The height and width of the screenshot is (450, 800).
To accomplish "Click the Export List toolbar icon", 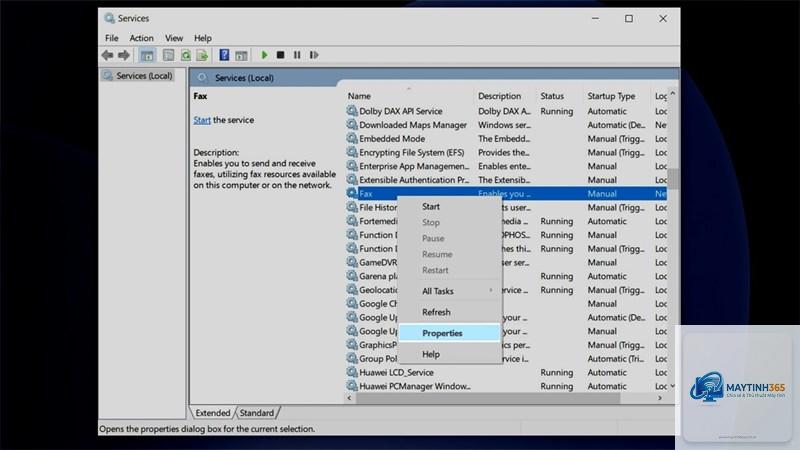I will (x=203, y=55).
